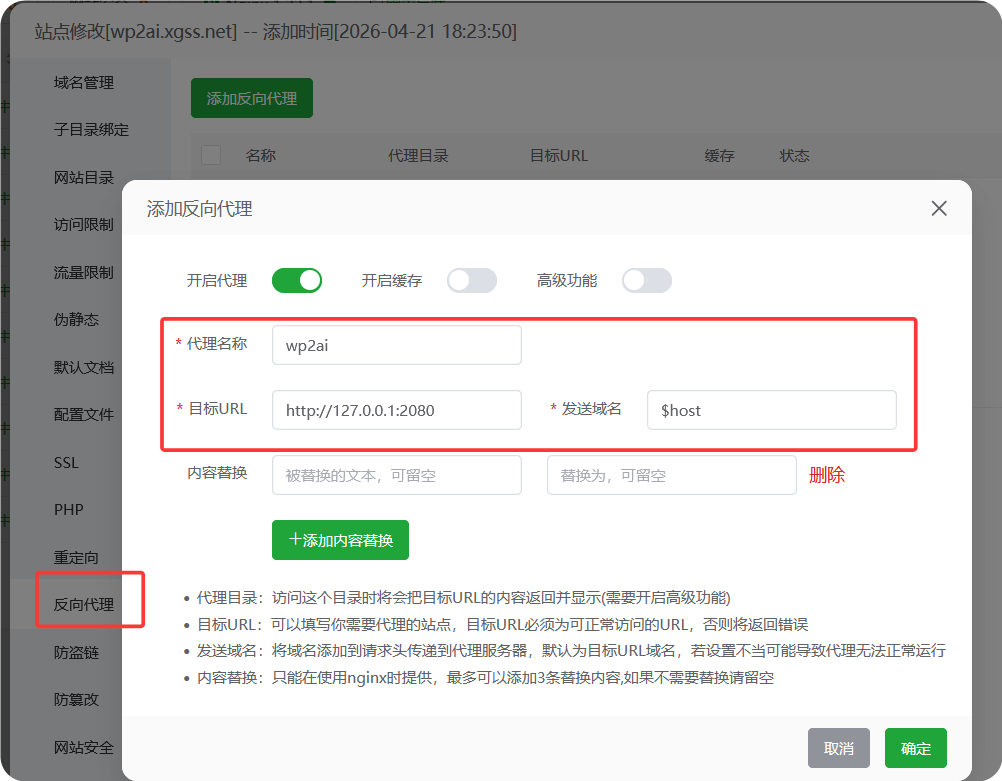The height and width of the screenshot is (781, 1002).
Task: Enable the 高级功能 toggle switch
Action: click(646, 281)
